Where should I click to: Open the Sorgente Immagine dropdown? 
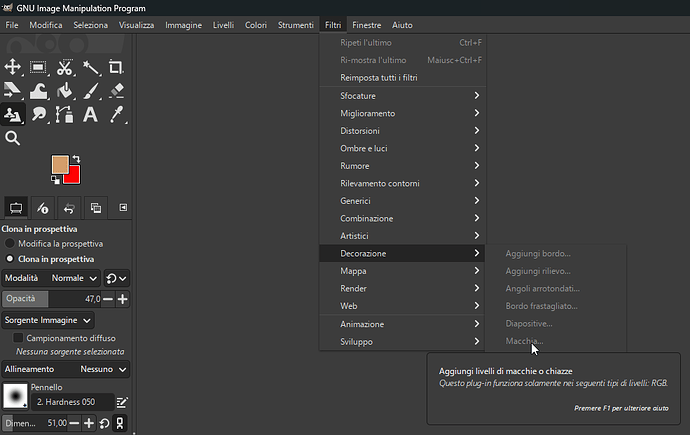pyautogui.click(x=48, y=320)
